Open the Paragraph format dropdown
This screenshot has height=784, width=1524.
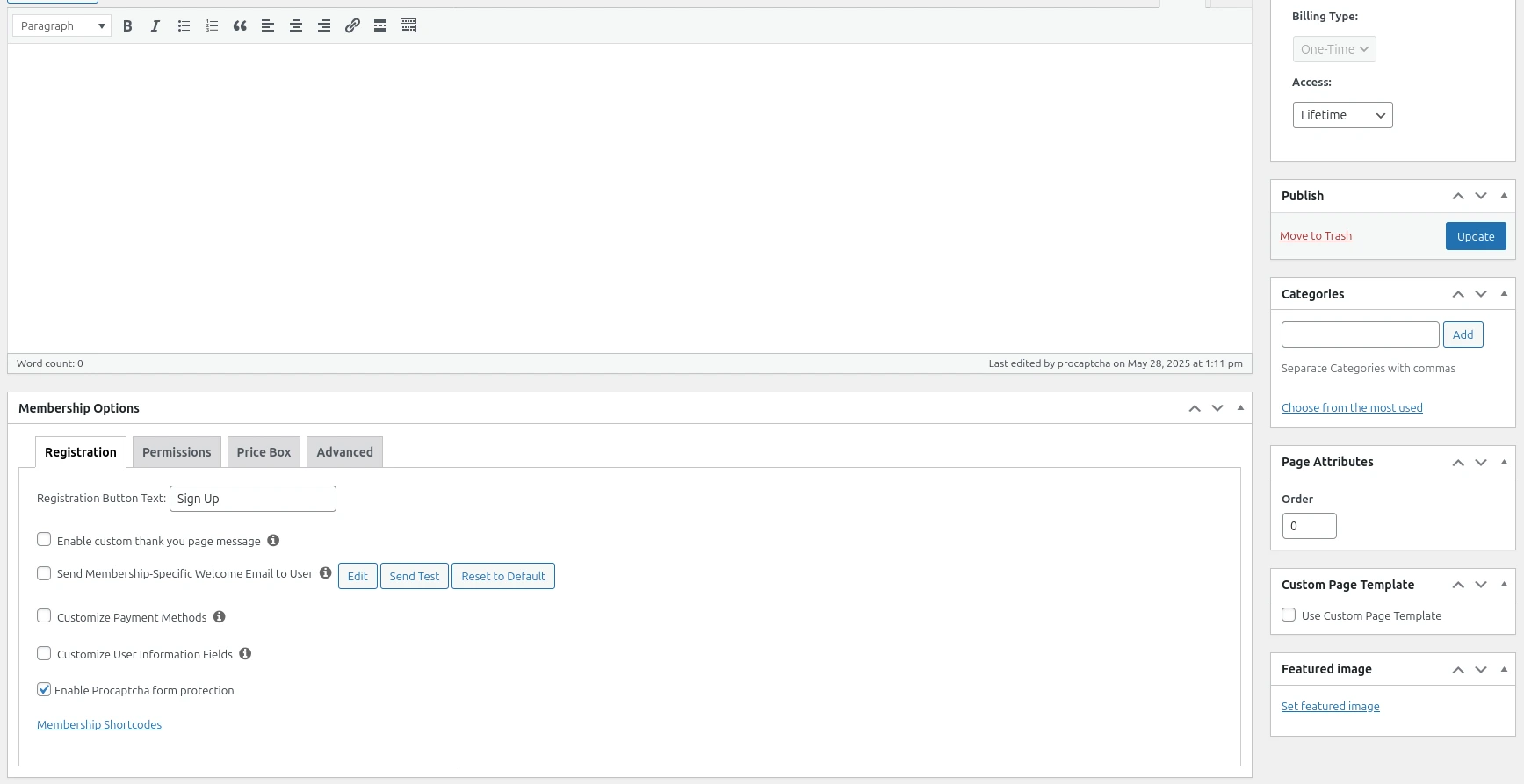click(x=61, y=26)
